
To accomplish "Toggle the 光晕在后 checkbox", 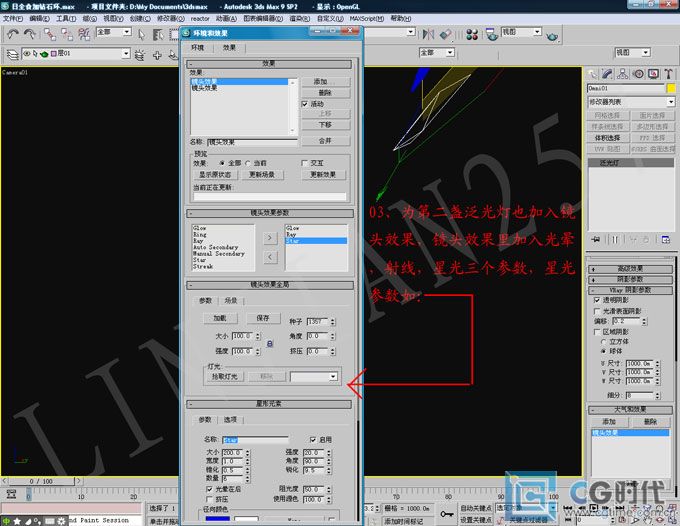I will [209, 489].
